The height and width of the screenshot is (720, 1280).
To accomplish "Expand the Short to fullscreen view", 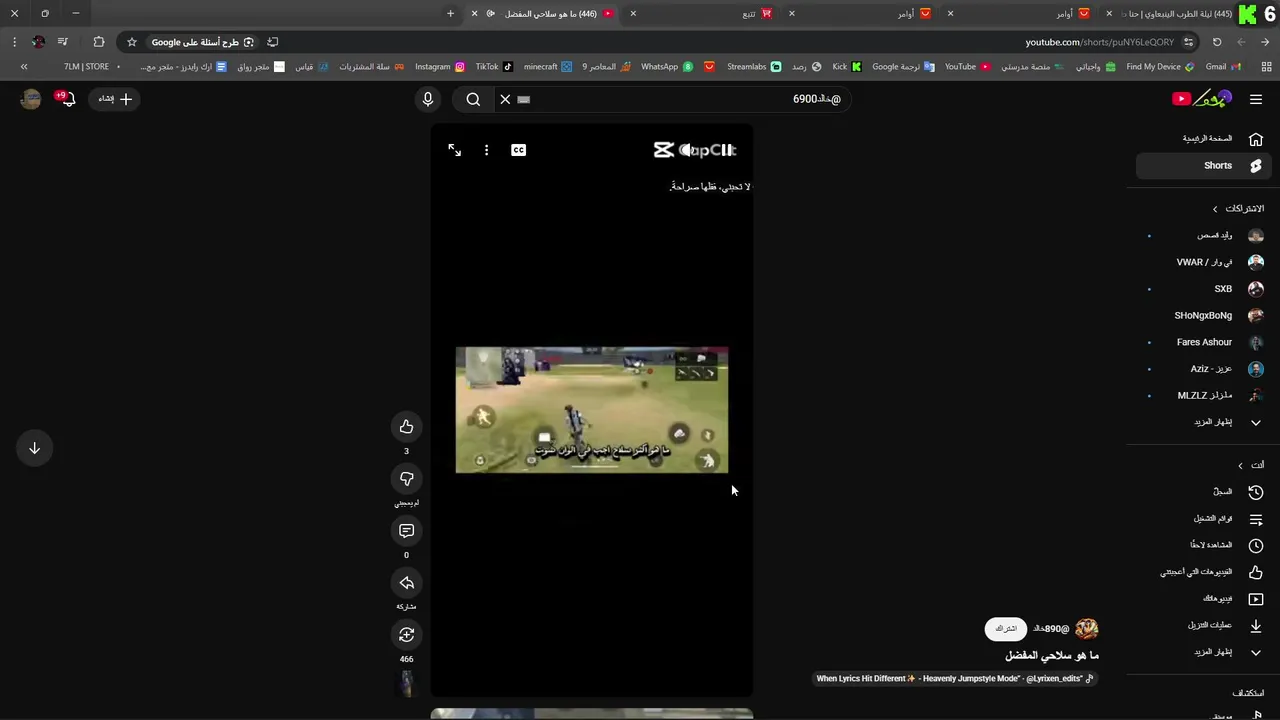I will click(455, 150).
